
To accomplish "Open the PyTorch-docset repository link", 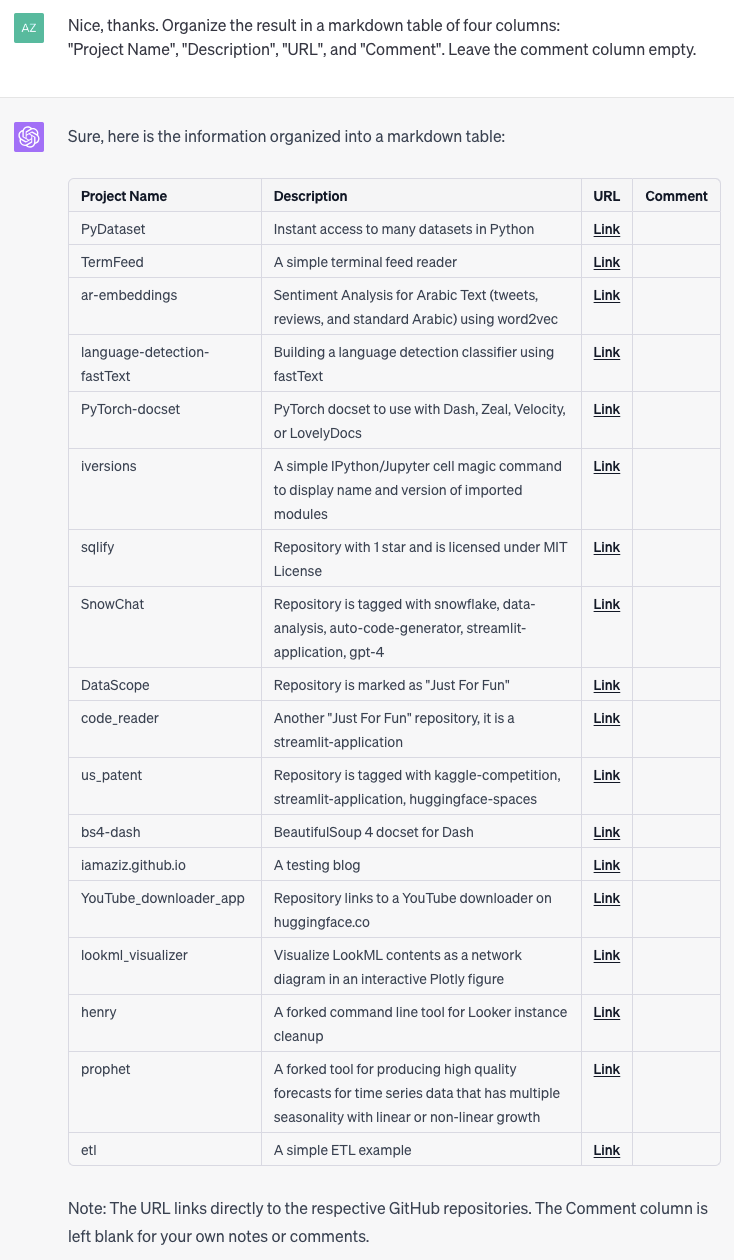I will [606, 409].
